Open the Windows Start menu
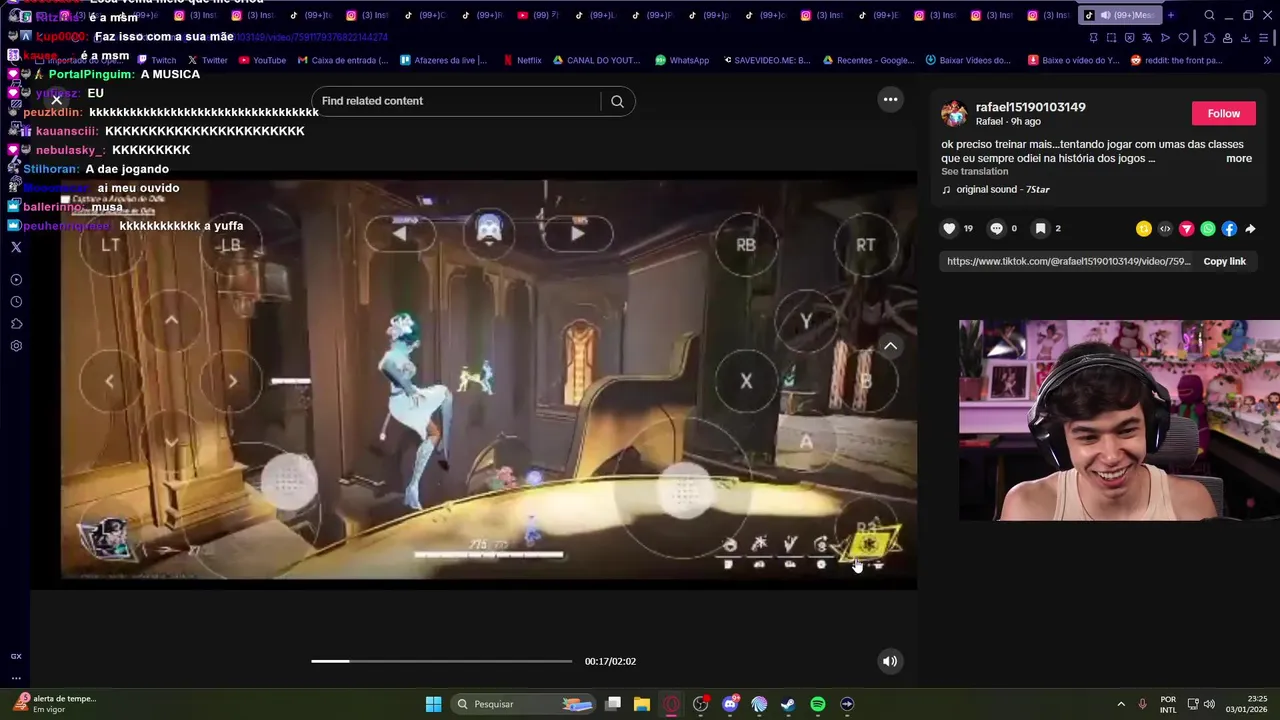This screenshot has width=1280, height=720. (x=434, y=704)
